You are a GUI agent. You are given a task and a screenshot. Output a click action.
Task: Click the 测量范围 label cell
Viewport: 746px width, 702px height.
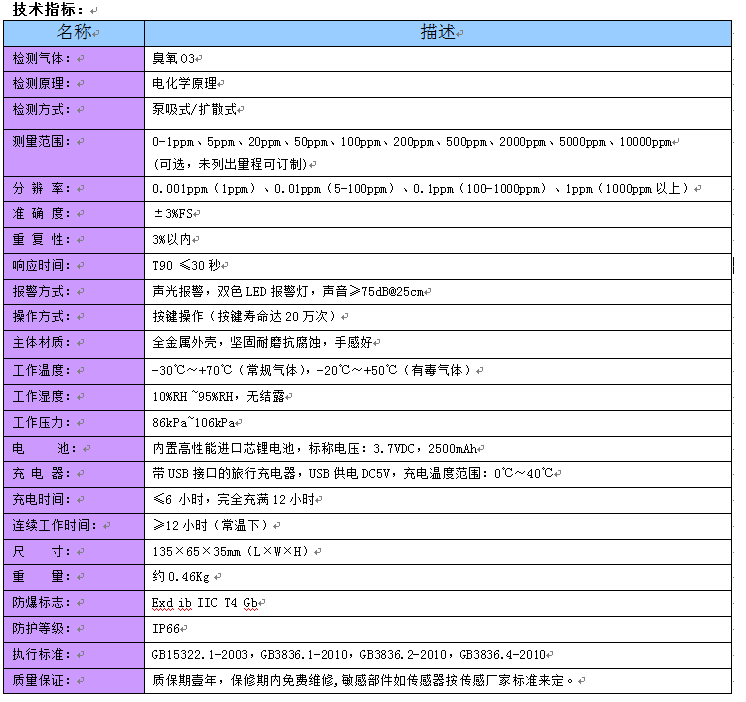[74, 153]
